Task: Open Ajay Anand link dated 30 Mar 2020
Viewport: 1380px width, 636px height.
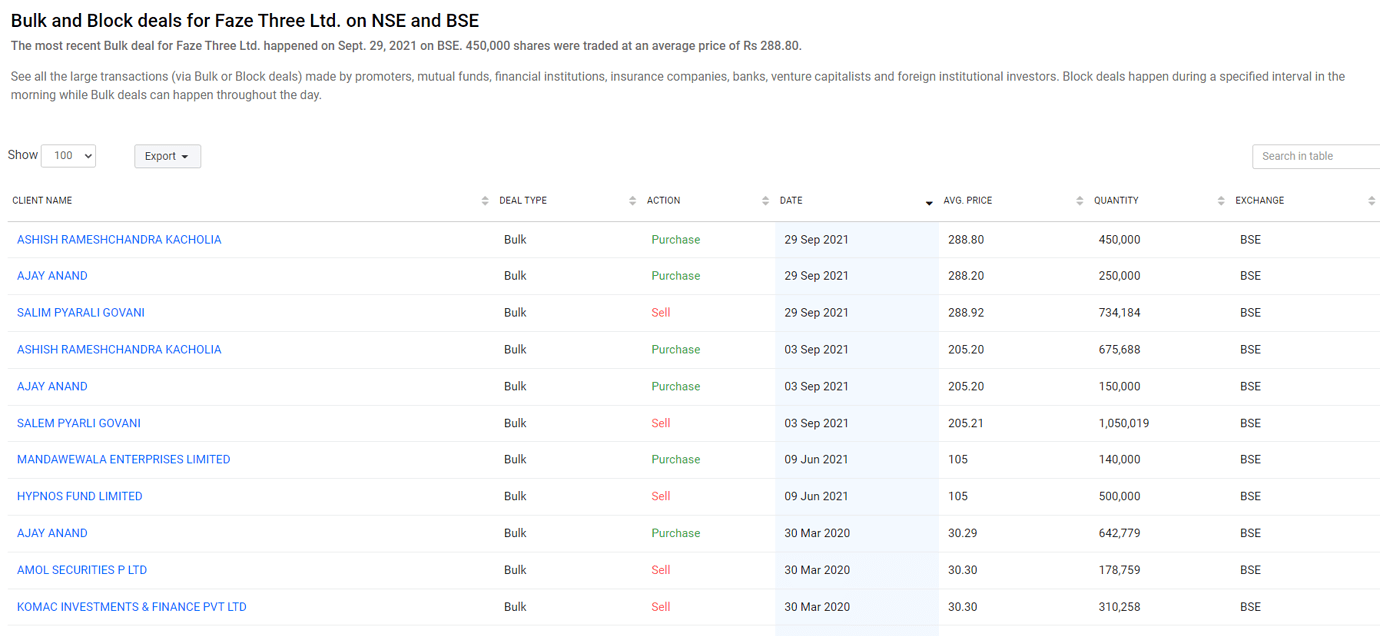Action: [x=52, y=533]
